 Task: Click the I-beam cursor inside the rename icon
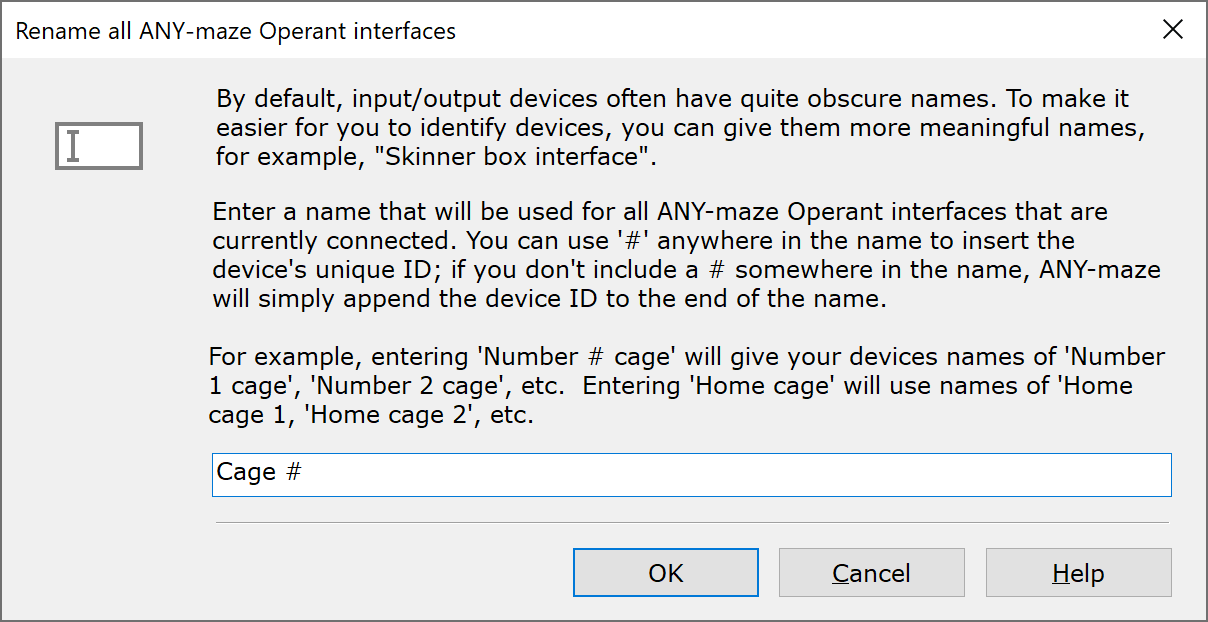(73, 146)
